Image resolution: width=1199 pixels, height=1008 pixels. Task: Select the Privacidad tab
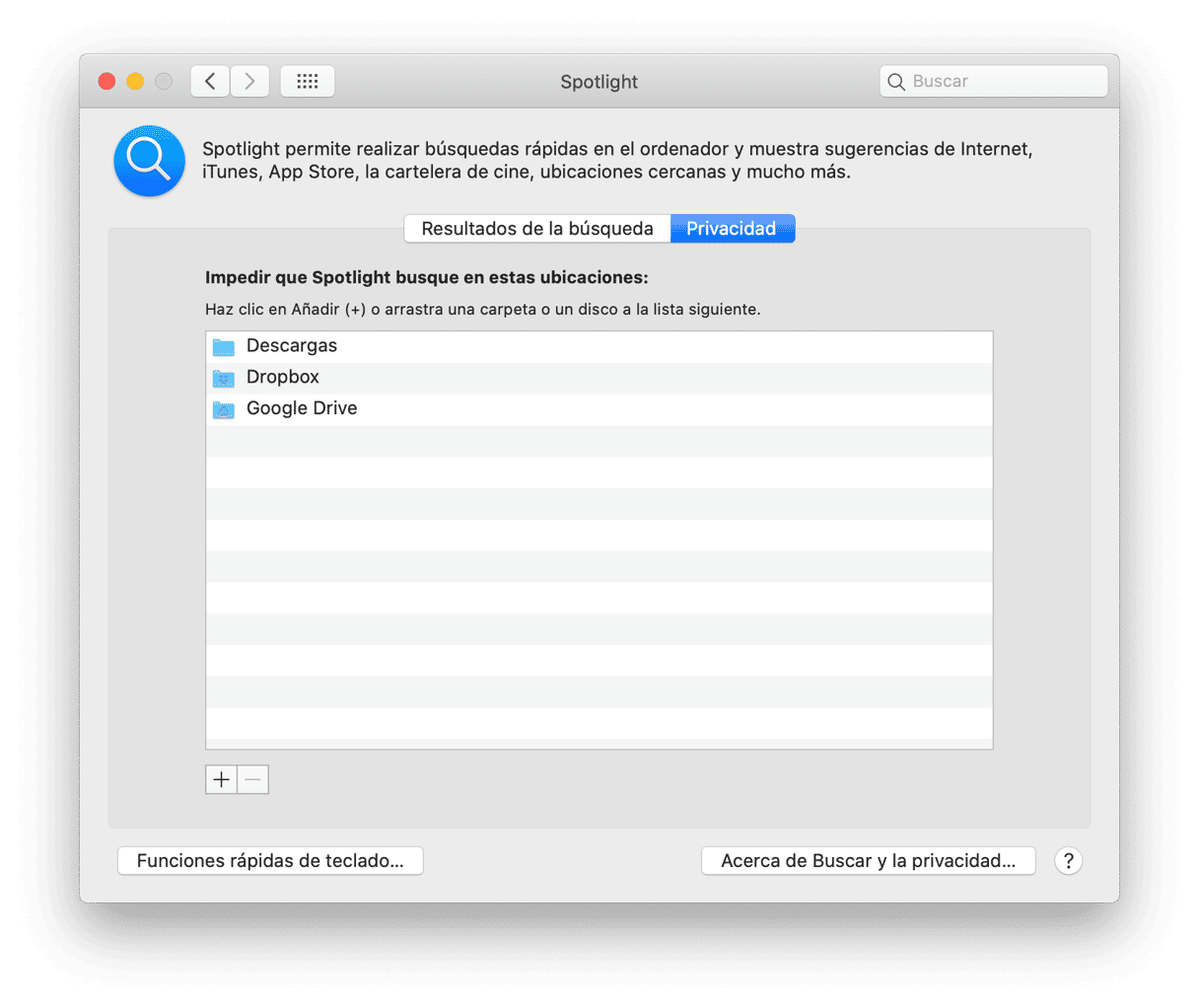coord(732,228)
